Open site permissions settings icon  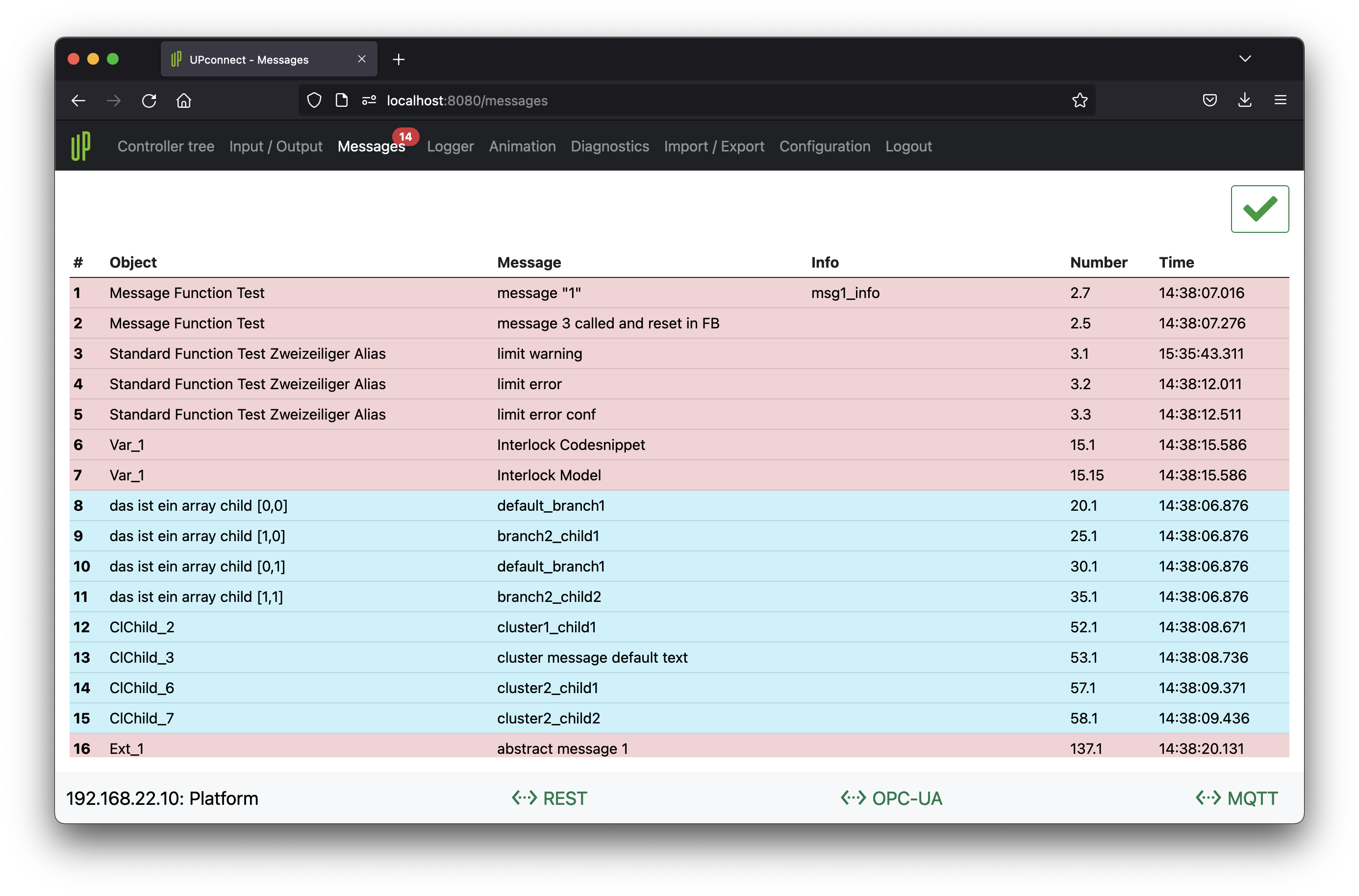click(x=369, y=100)
